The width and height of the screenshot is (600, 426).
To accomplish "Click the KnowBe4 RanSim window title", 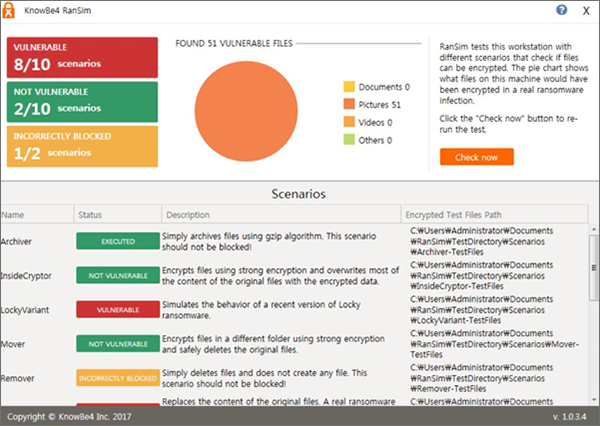I will (x=58, y=10).
